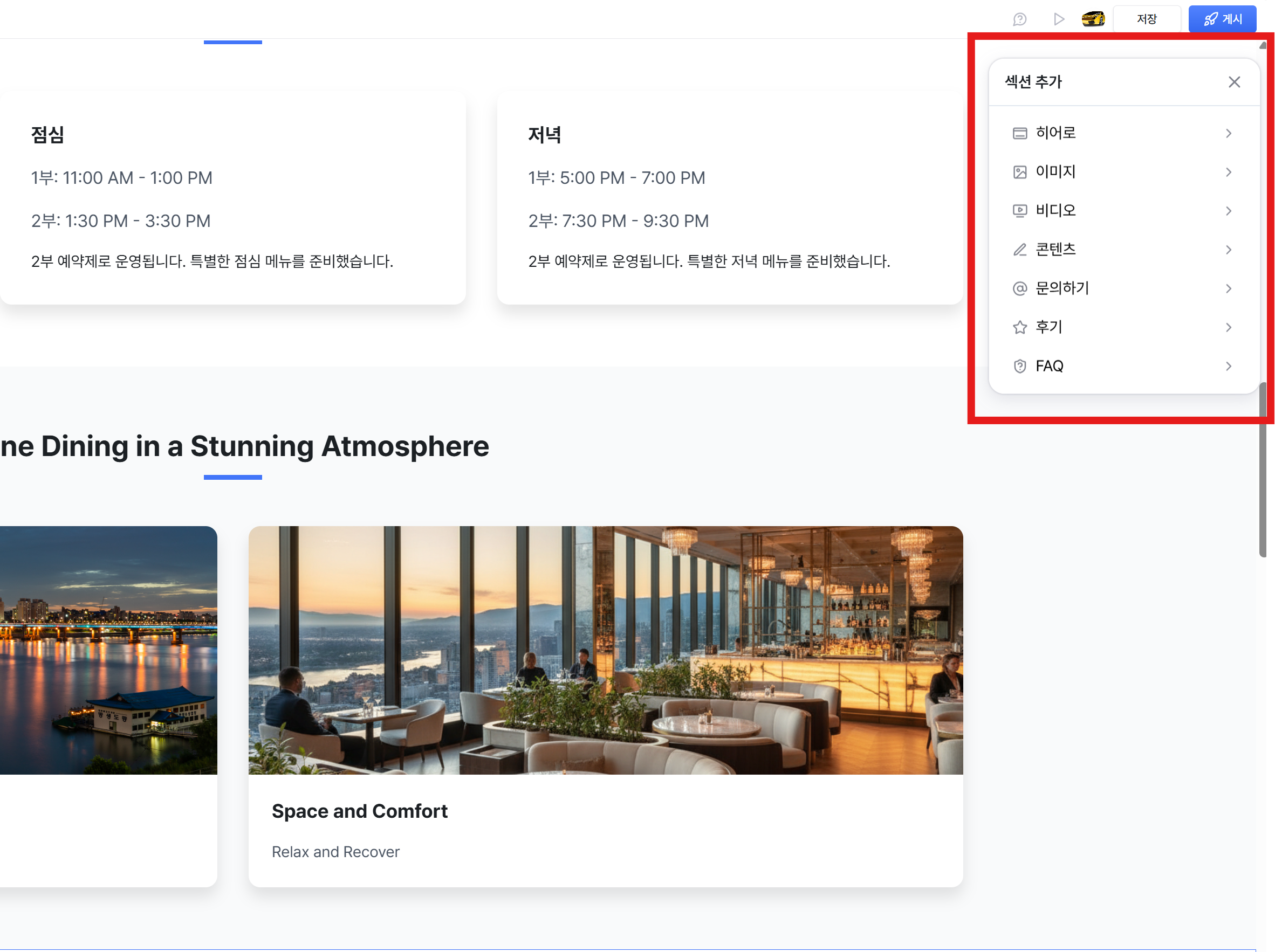Select the 히어로 section option
The width and height of the screenshot is (1275, 952).
tap(1123, 133)
